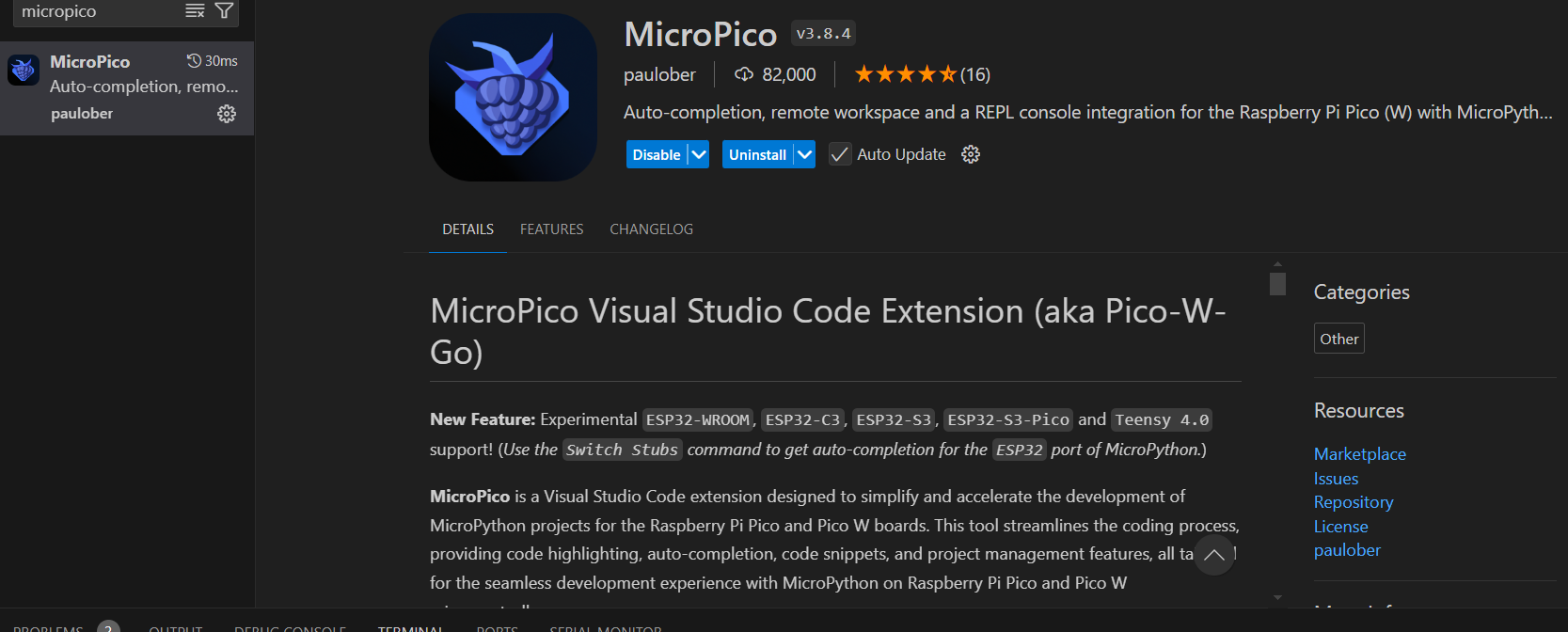
Task: Click the readme scrollbar down arrow
Action: pos(1277,597)
